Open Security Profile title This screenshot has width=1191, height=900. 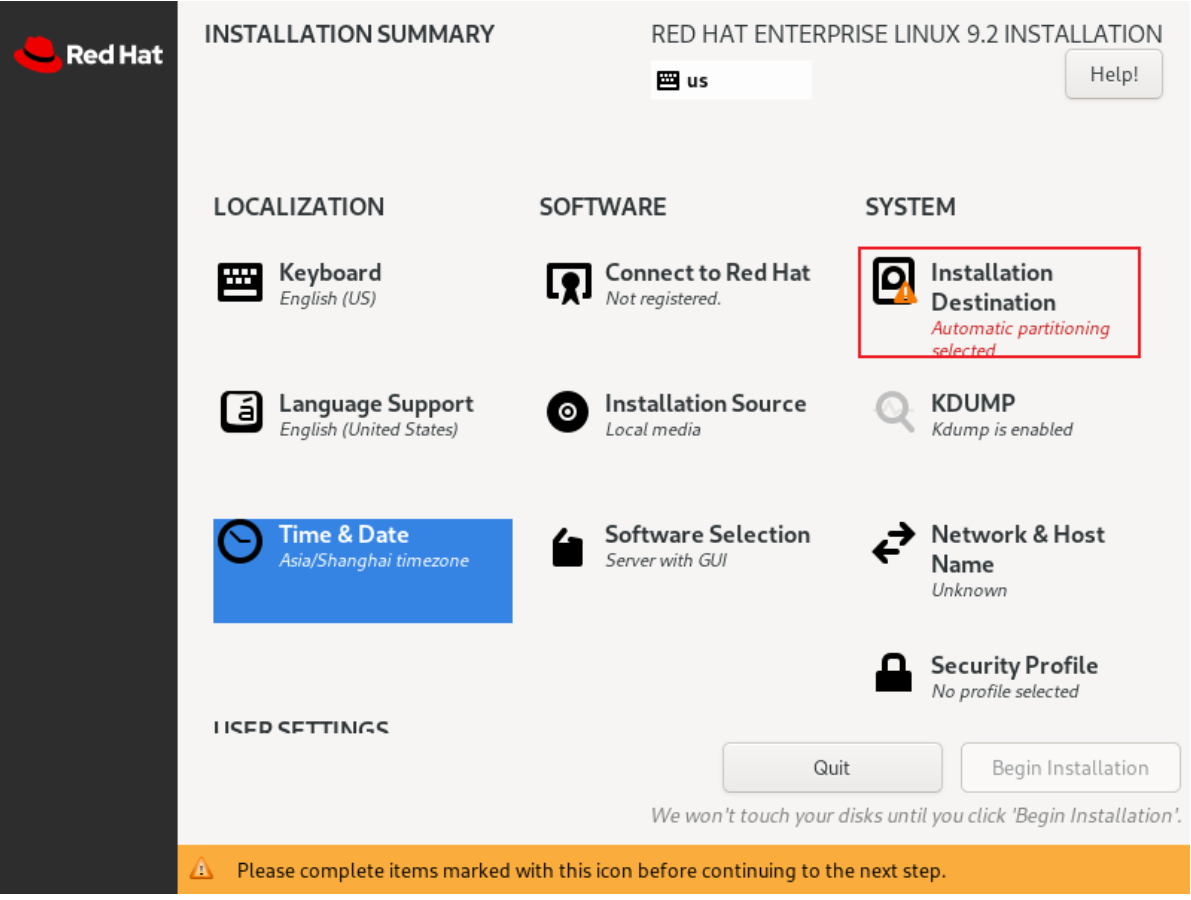pyautogui.click(x=1014, y=665)
